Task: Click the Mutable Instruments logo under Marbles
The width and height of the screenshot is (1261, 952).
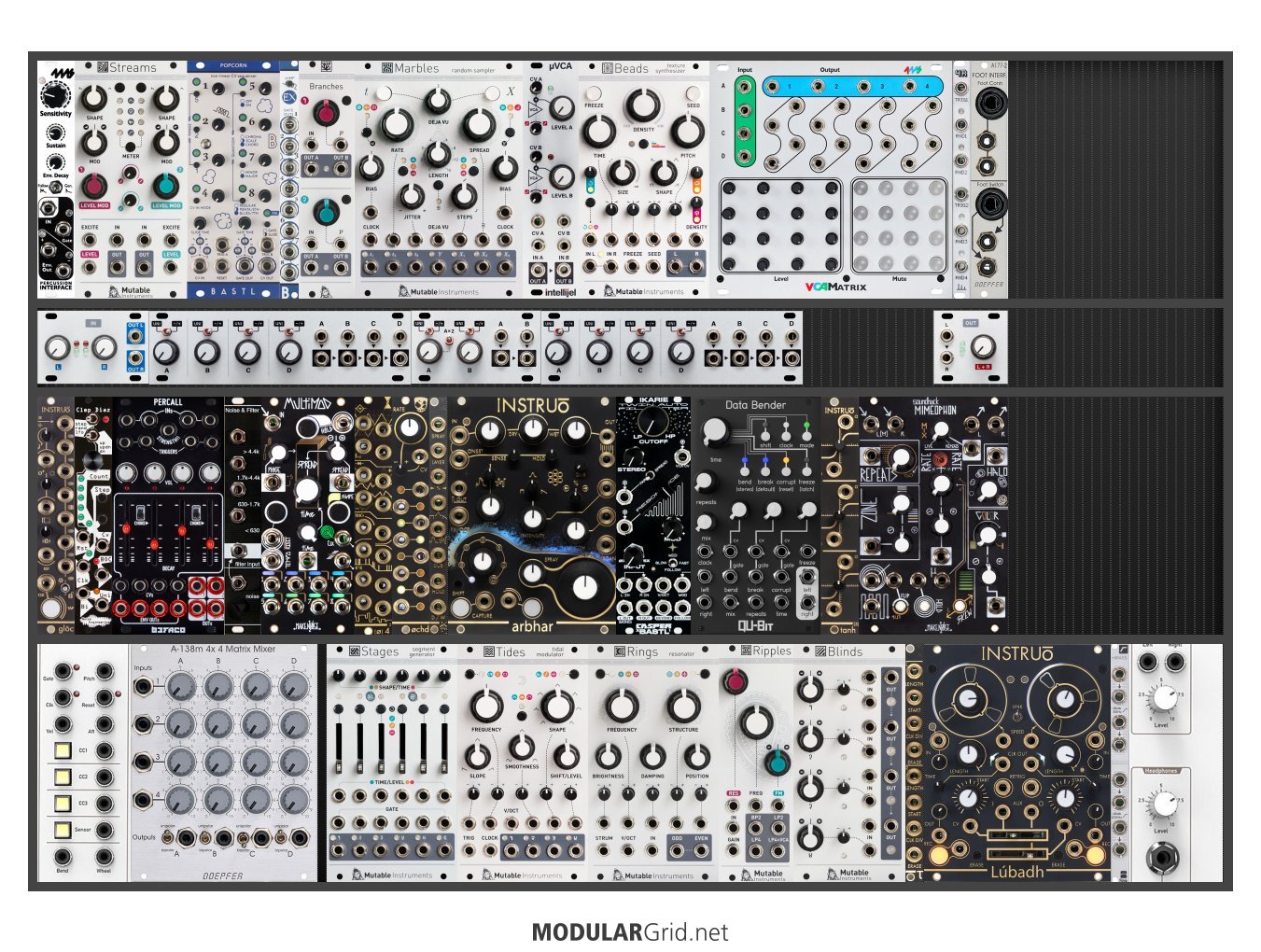Action: point(439,291)
